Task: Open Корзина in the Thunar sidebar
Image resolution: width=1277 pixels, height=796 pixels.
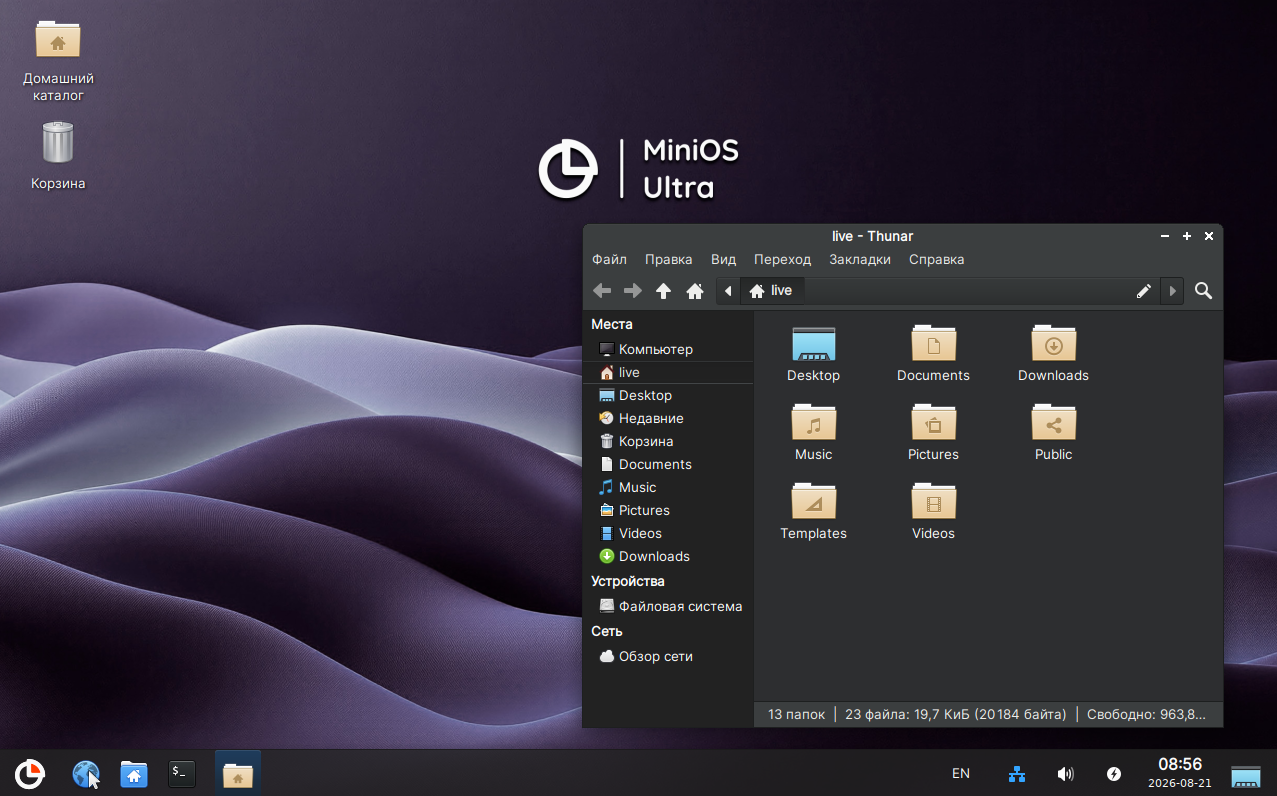Action: tap(667, 441)
